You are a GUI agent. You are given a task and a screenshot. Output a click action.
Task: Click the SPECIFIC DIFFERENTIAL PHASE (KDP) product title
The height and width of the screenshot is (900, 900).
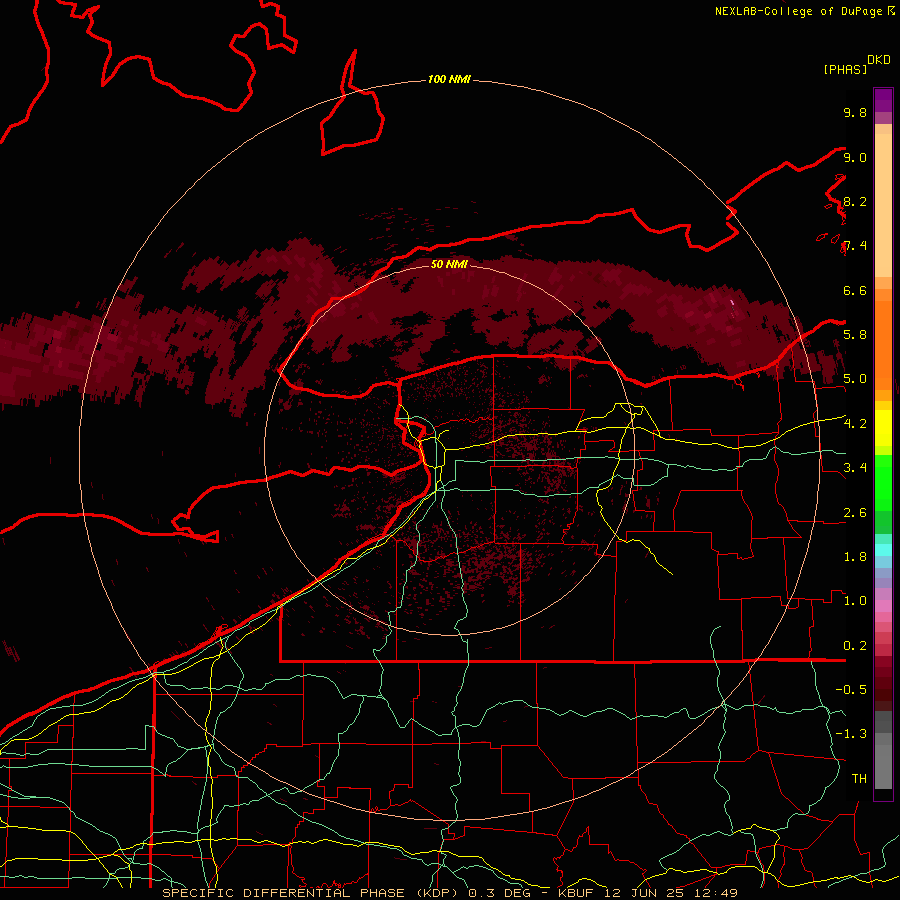(312, 893)
